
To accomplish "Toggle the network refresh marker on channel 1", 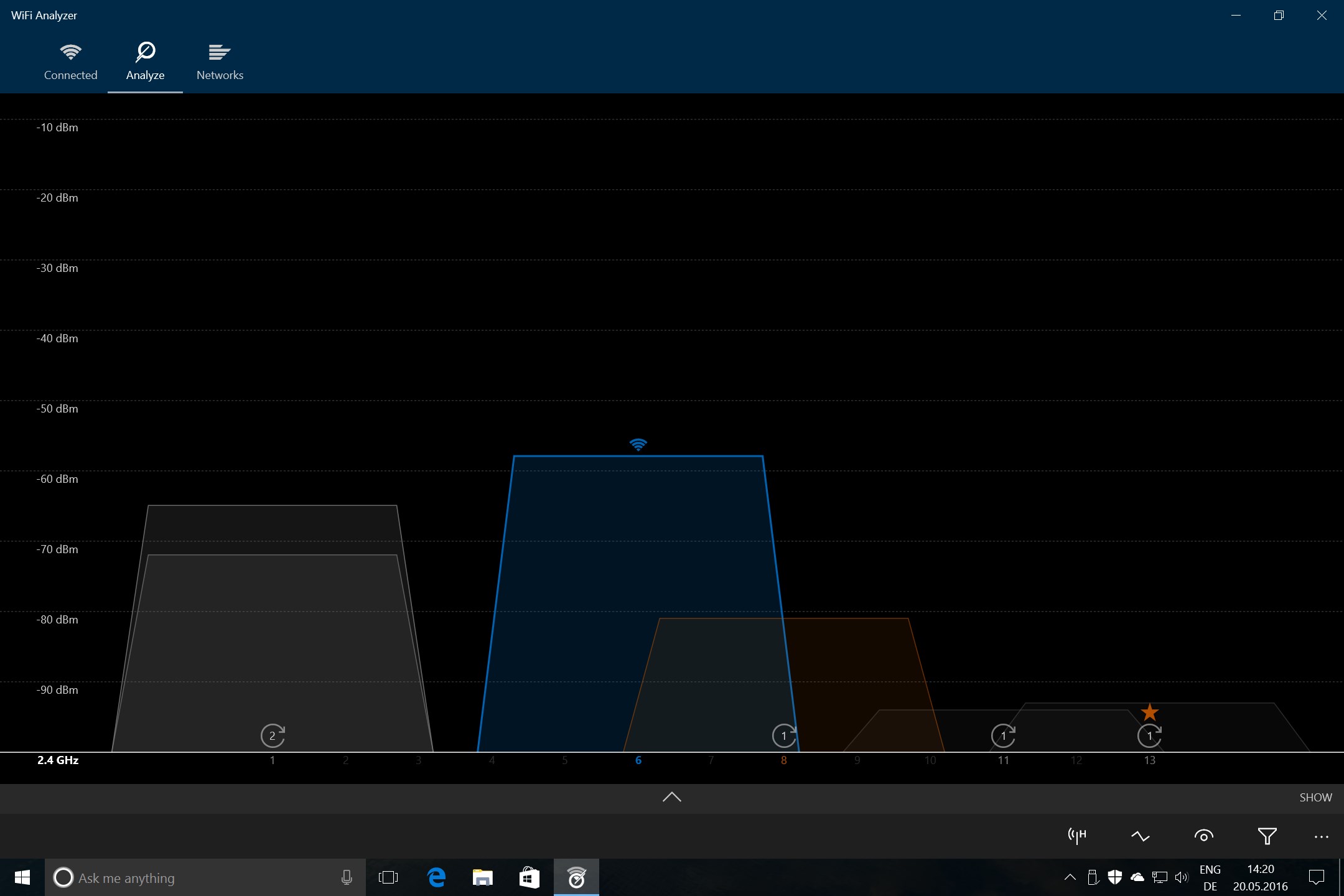I will (273, 735).
